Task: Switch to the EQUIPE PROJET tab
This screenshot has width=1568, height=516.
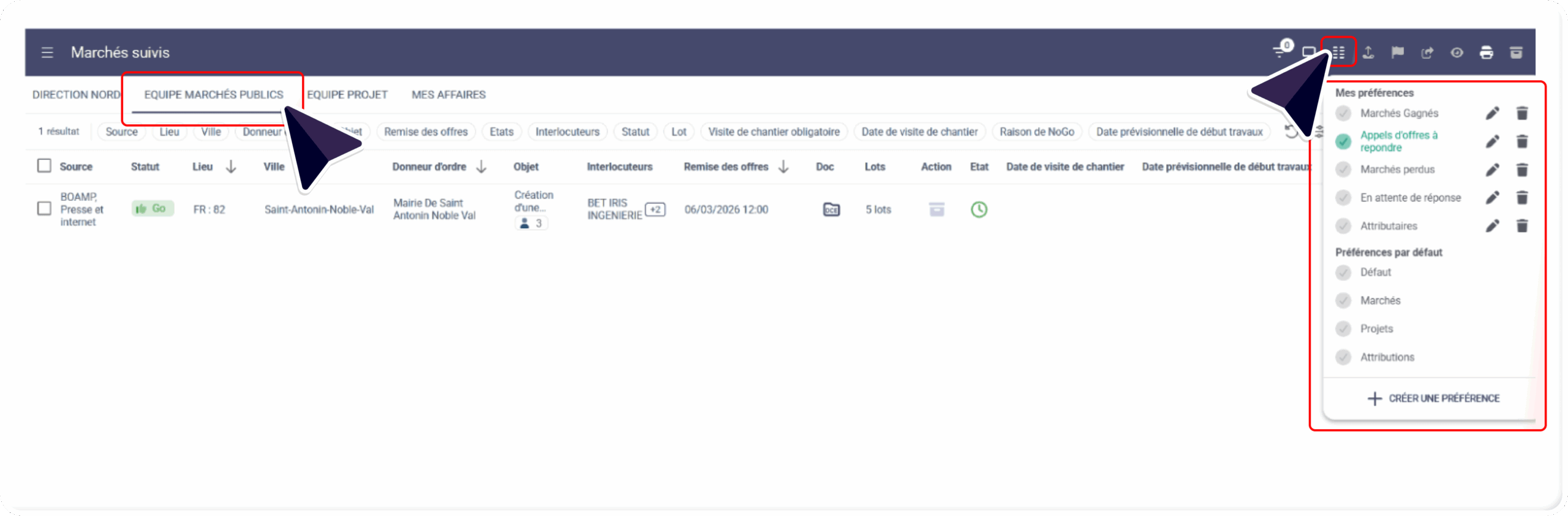Action: [347, 95]
